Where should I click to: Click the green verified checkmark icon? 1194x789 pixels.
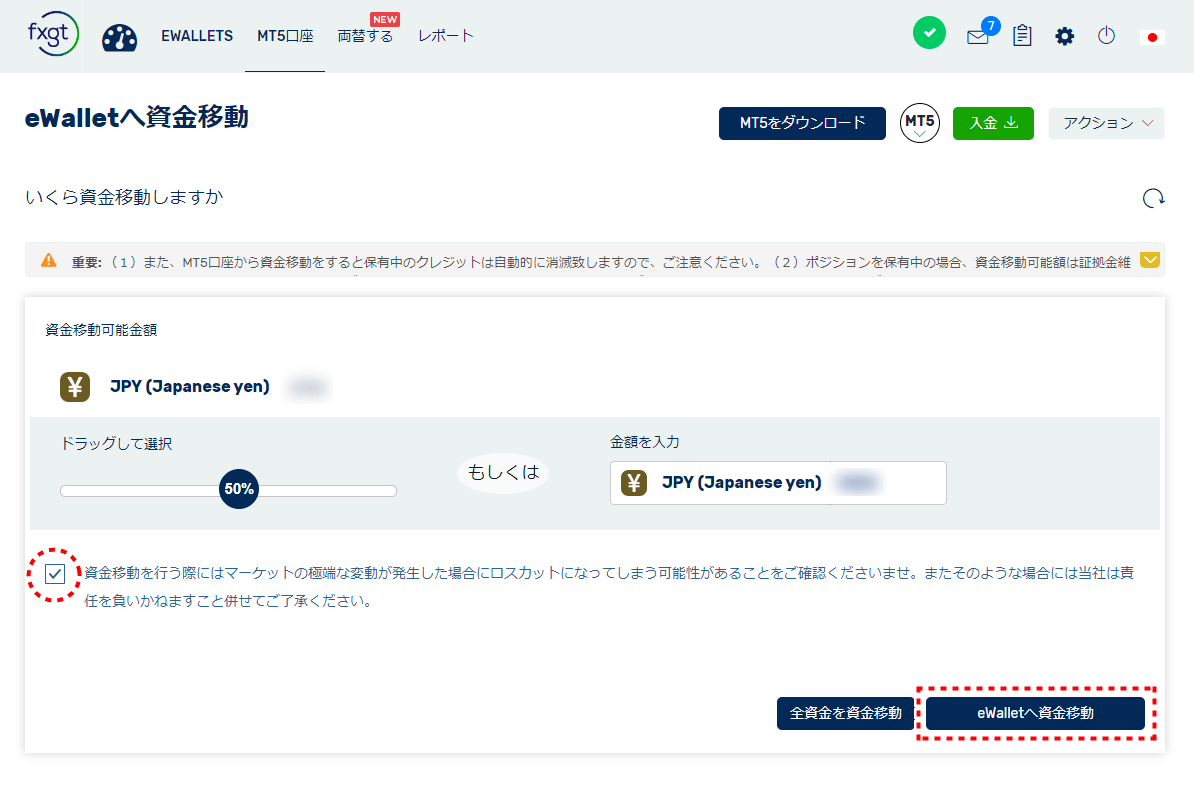coord(929,33)
